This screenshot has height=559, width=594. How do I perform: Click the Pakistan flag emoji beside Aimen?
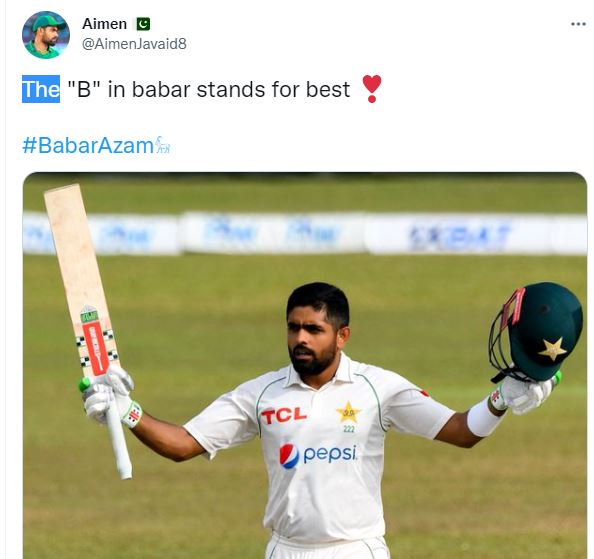pos(143,24)
